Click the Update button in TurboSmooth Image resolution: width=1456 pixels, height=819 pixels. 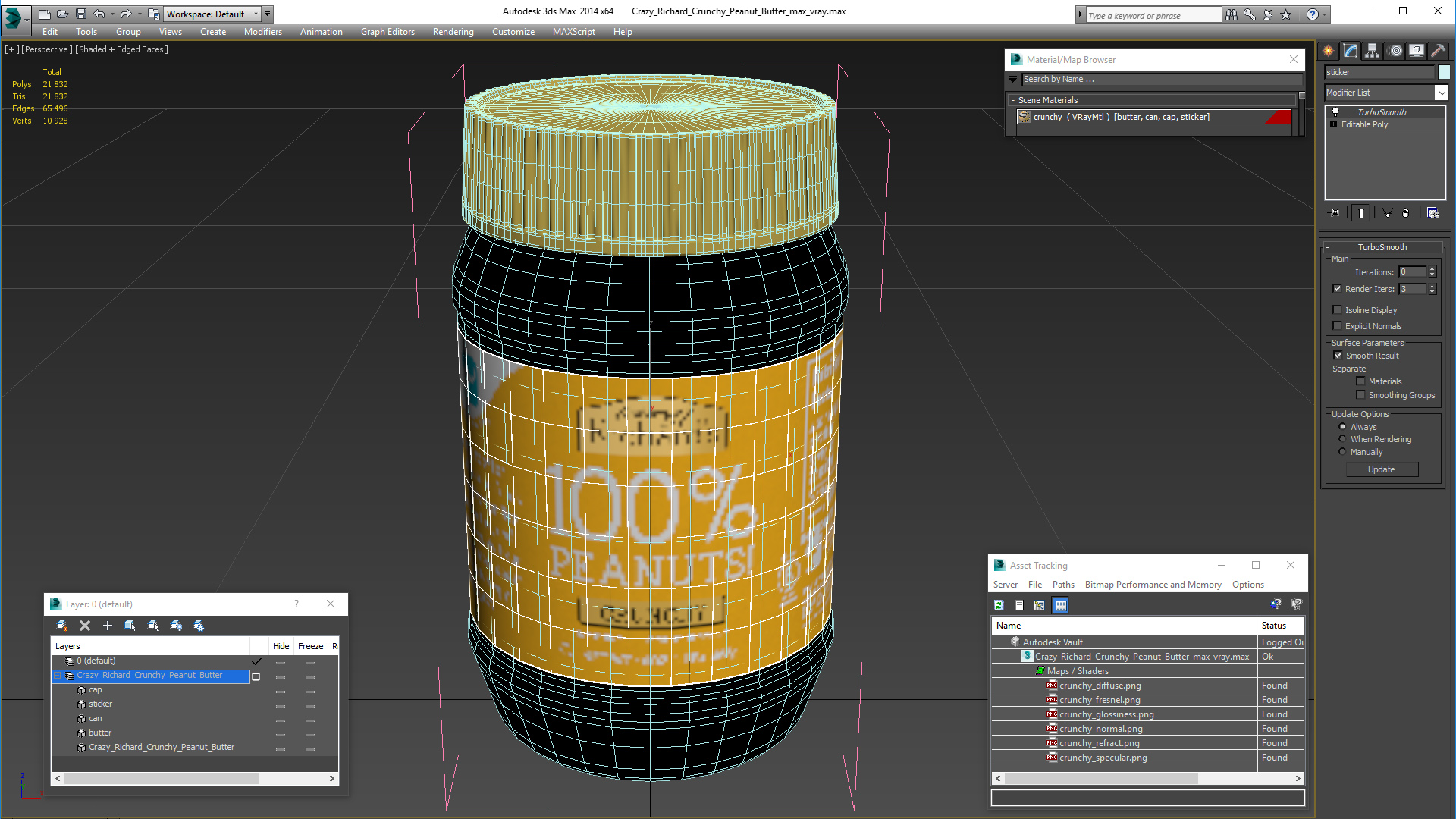1382,469
